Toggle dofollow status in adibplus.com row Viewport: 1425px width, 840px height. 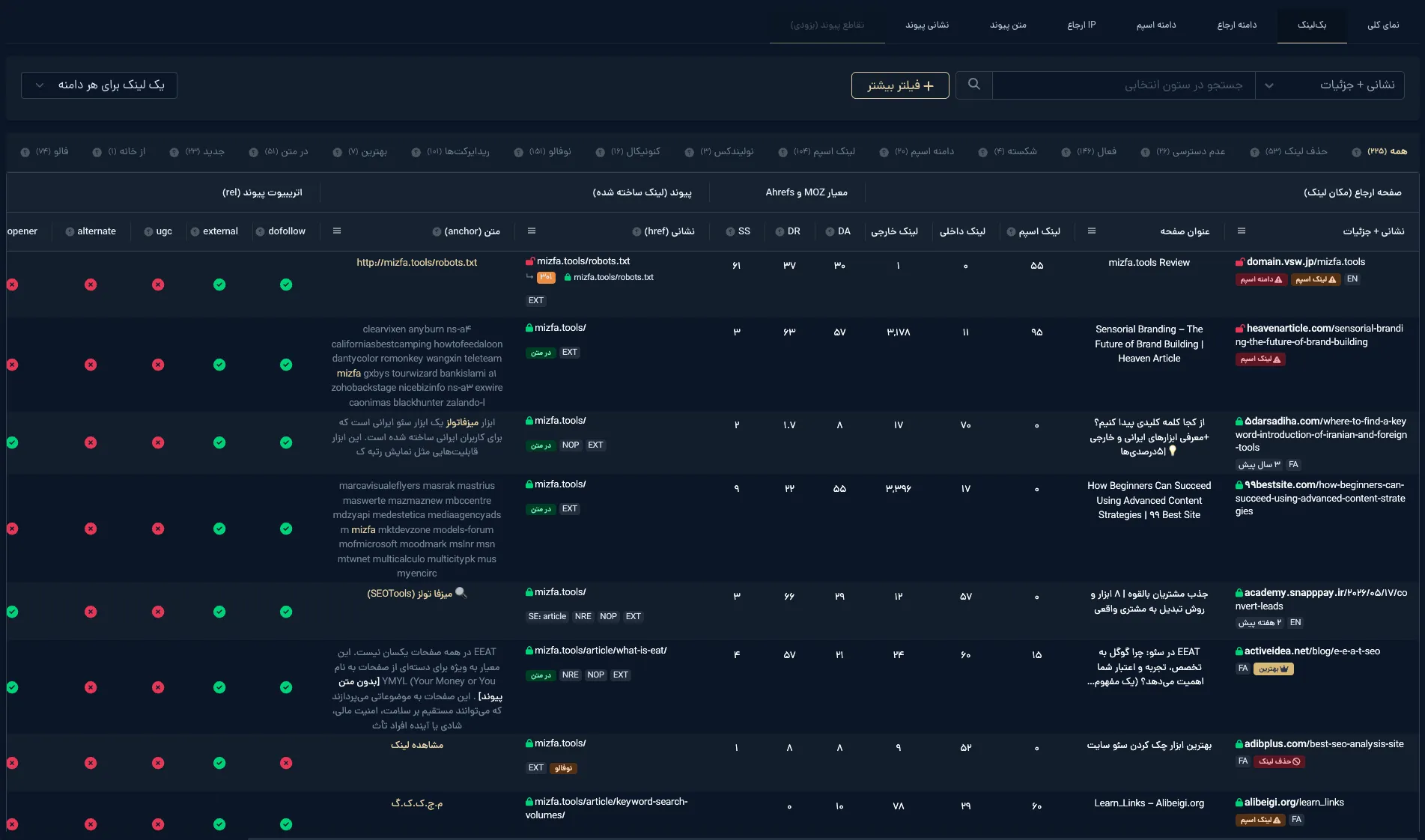click(286, 763)
